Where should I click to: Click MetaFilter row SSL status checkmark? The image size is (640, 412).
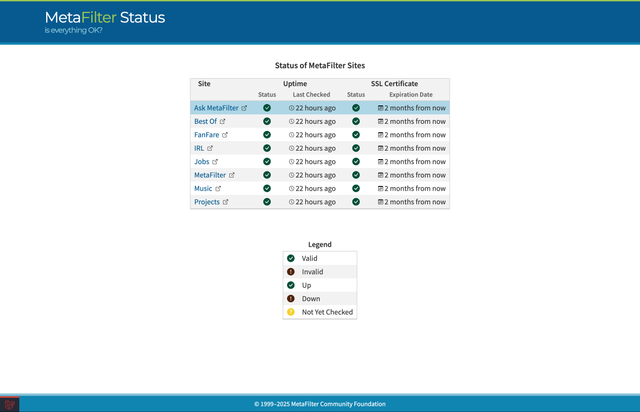coord(356,175)
